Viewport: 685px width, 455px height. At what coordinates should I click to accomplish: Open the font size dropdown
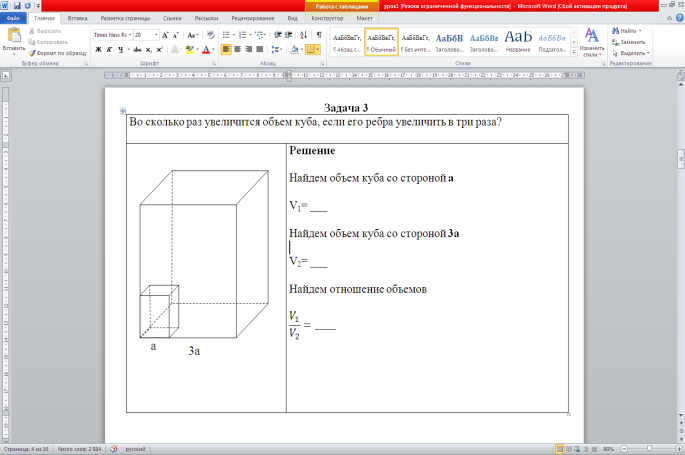(x=156, y=34)
